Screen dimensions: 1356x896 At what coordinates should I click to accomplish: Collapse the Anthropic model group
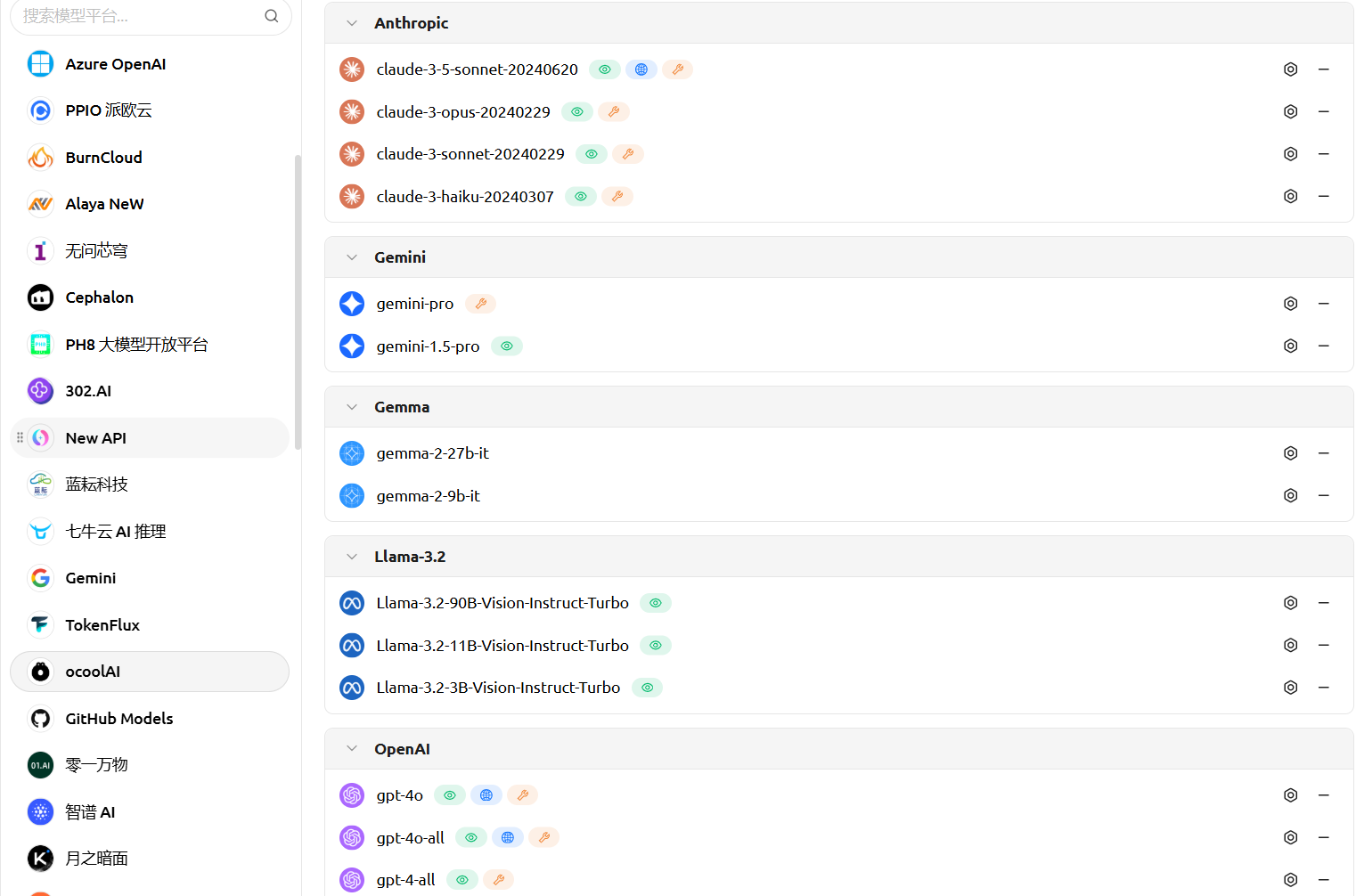(x=352, y=23)
